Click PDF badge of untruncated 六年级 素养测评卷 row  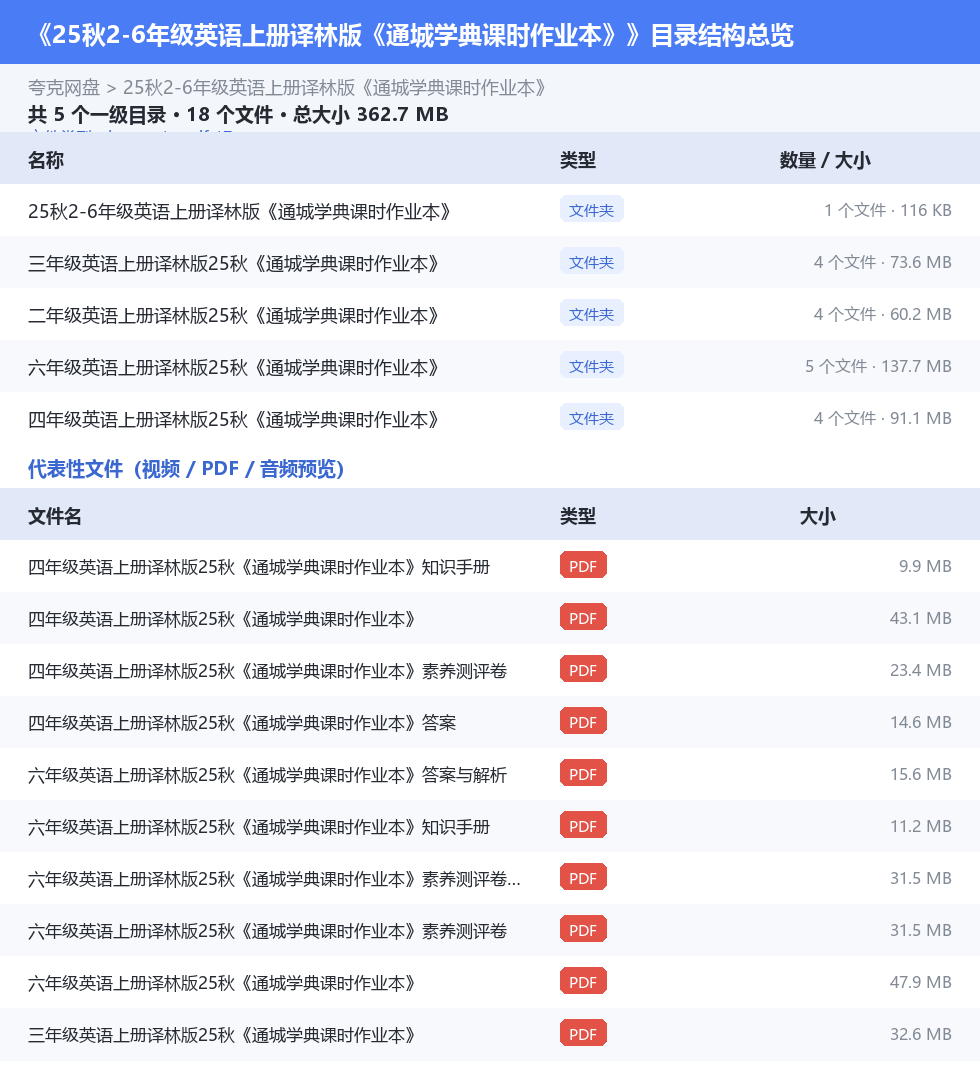tap(583, 929)
